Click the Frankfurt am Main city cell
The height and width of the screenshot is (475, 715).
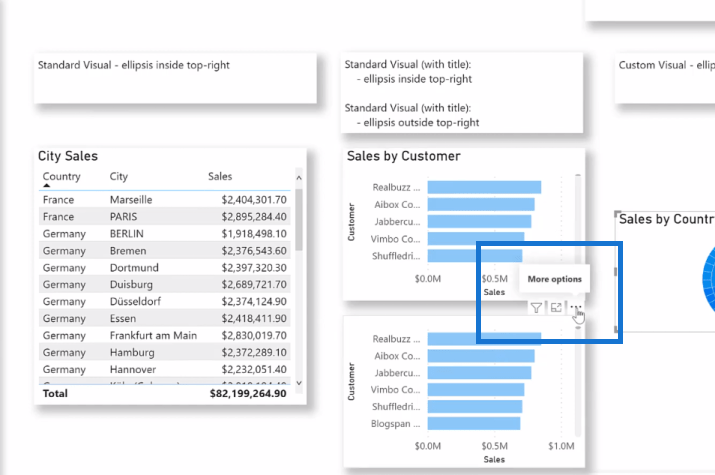(153, 335)
